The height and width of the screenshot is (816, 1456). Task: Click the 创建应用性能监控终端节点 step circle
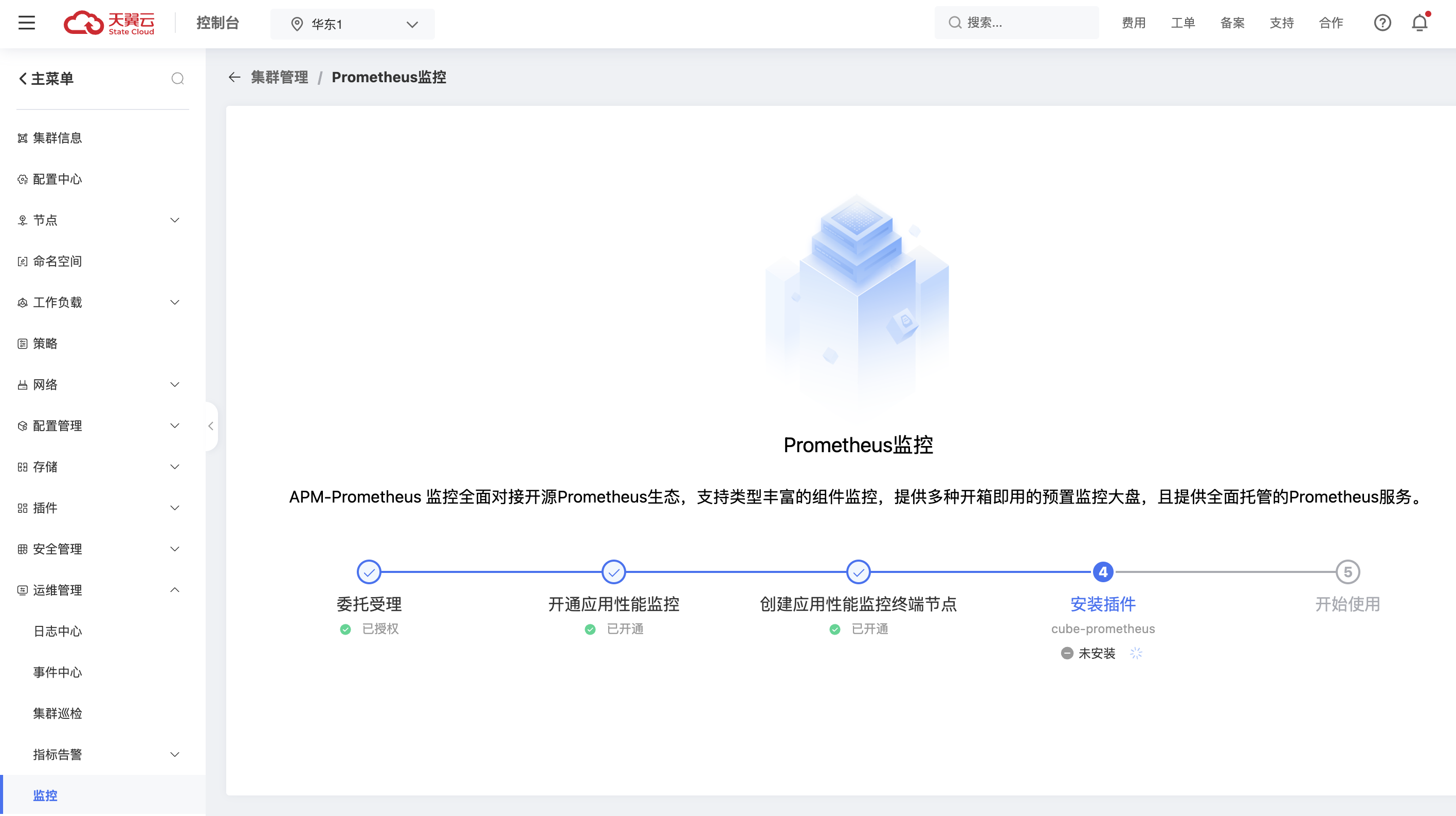tap(858, 572)
